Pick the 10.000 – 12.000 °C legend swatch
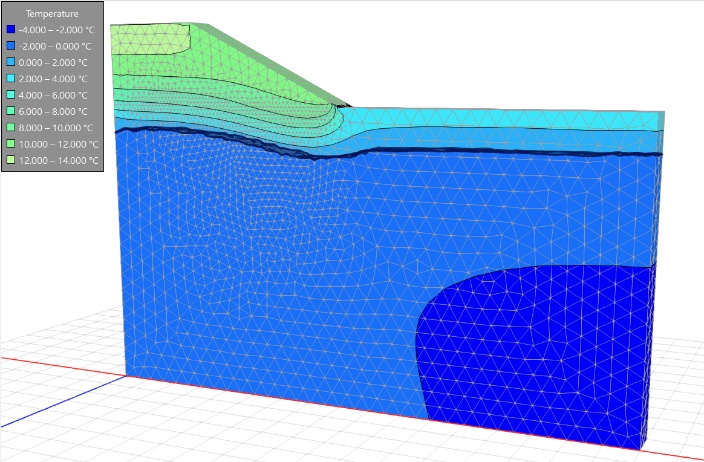Image resolution: width=704 pixels, height=462 pixels. point(11,144)
